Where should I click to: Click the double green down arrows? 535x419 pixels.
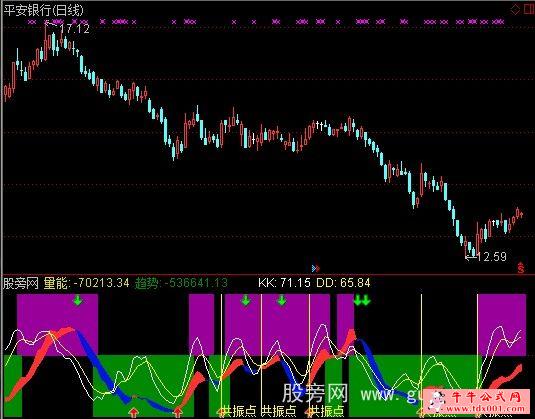pyautogui.click(x=362, y=300)
